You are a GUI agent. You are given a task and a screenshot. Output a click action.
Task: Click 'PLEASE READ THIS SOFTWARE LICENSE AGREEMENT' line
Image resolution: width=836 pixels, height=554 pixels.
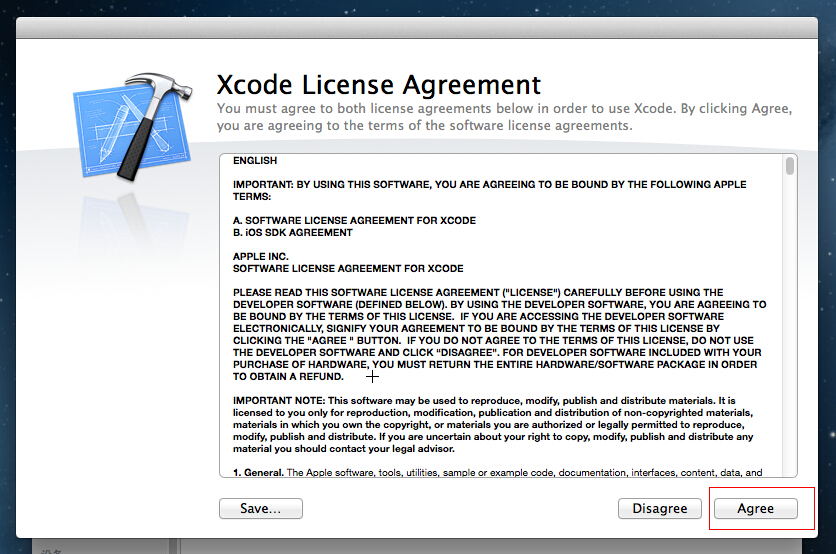[478, 292]
